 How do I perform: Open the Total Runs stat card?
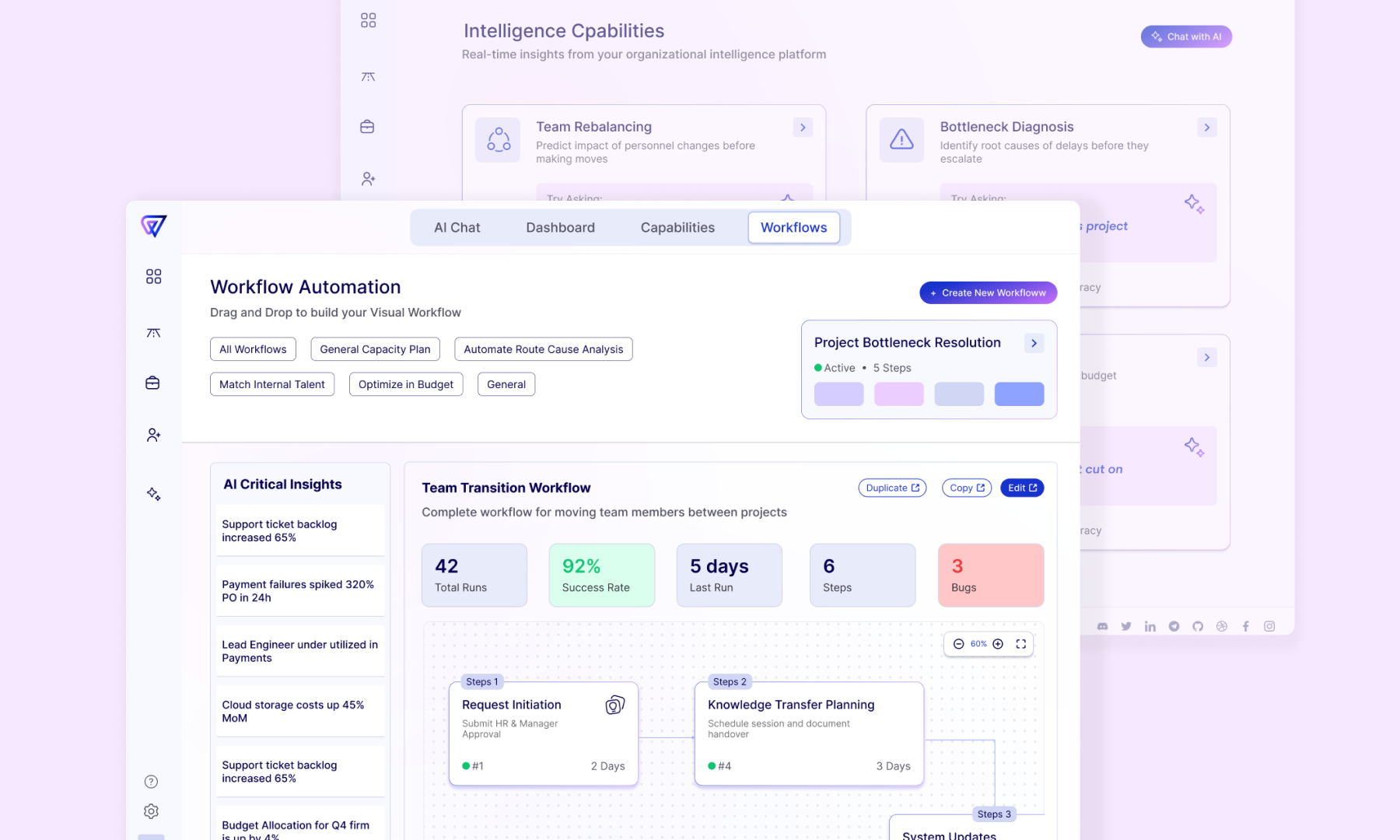click(x=474, y=575)
